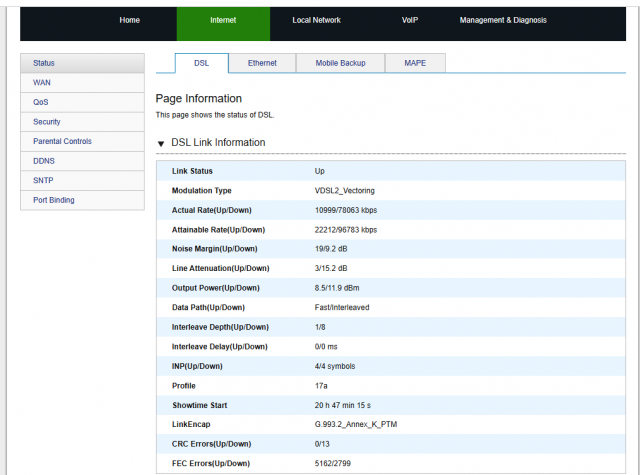The width and height of the screenshot is (640, 475).
Task: Select the MAPE tab
Action: (414, 63)
